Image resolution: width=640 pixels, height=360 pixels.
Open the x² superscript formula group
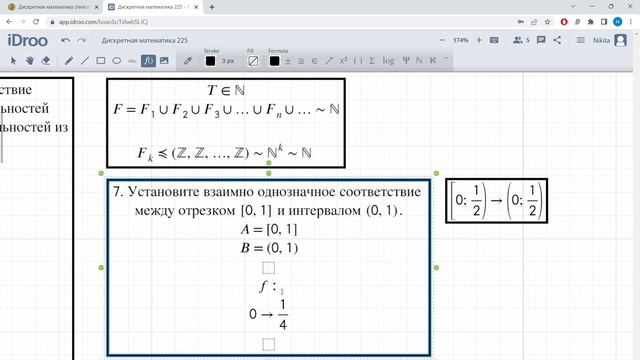point(343,60)
